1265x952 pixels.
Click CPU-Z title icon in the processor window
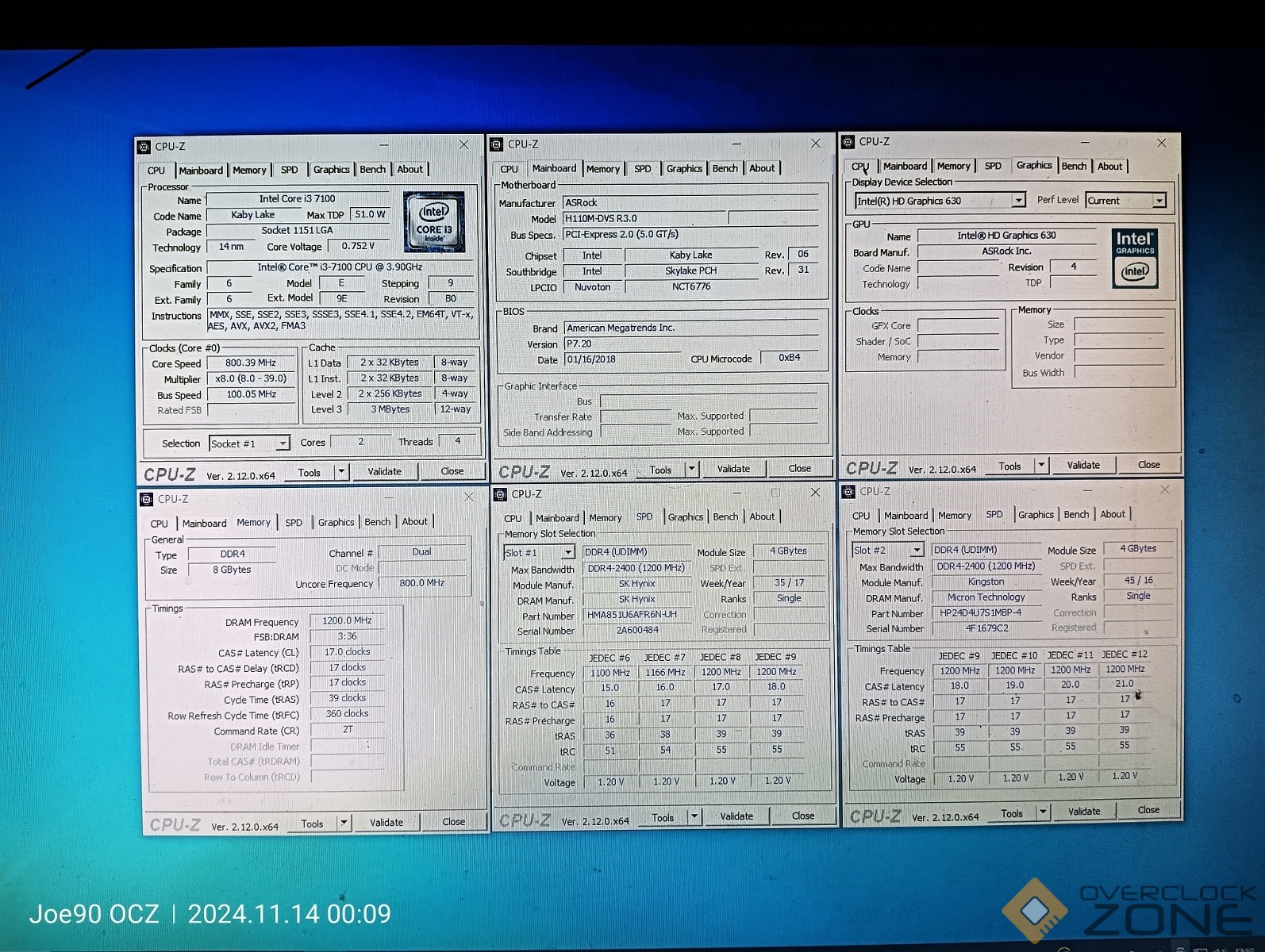tap(144, 147)
